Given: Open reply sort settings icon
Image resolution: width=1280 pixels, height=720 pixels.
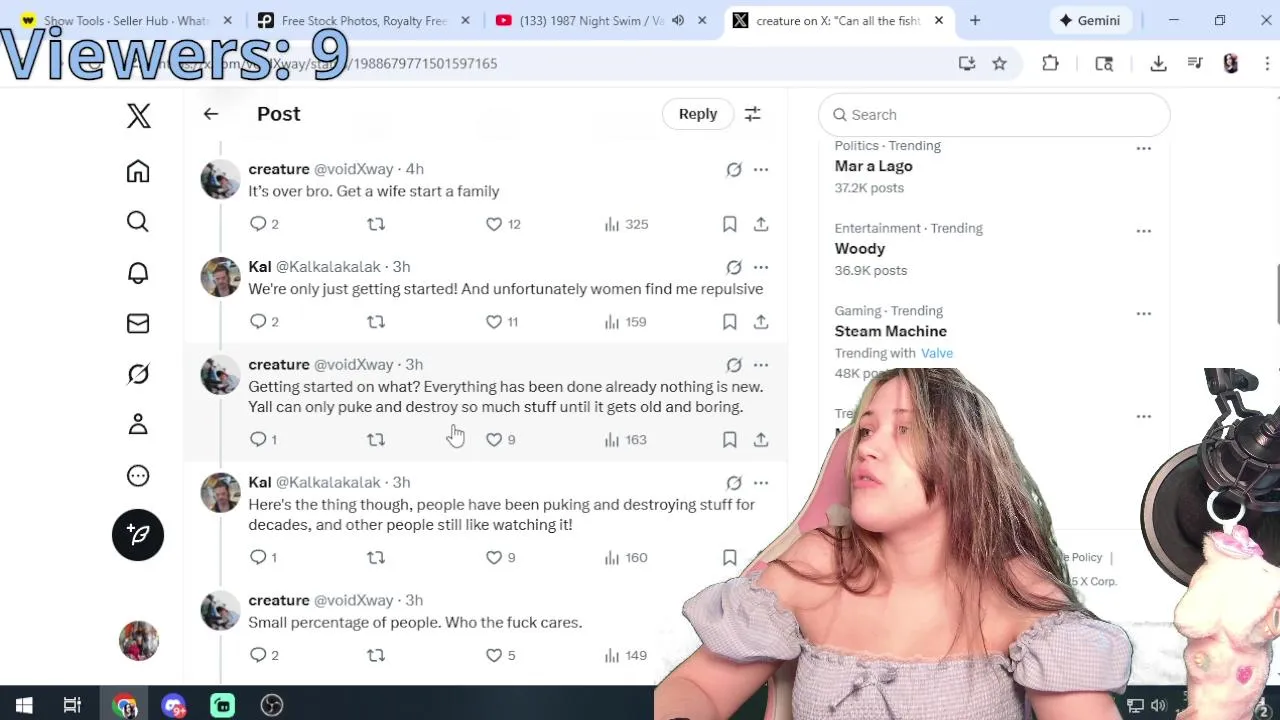Looking at the screenshot, I should tap(753, 114).
